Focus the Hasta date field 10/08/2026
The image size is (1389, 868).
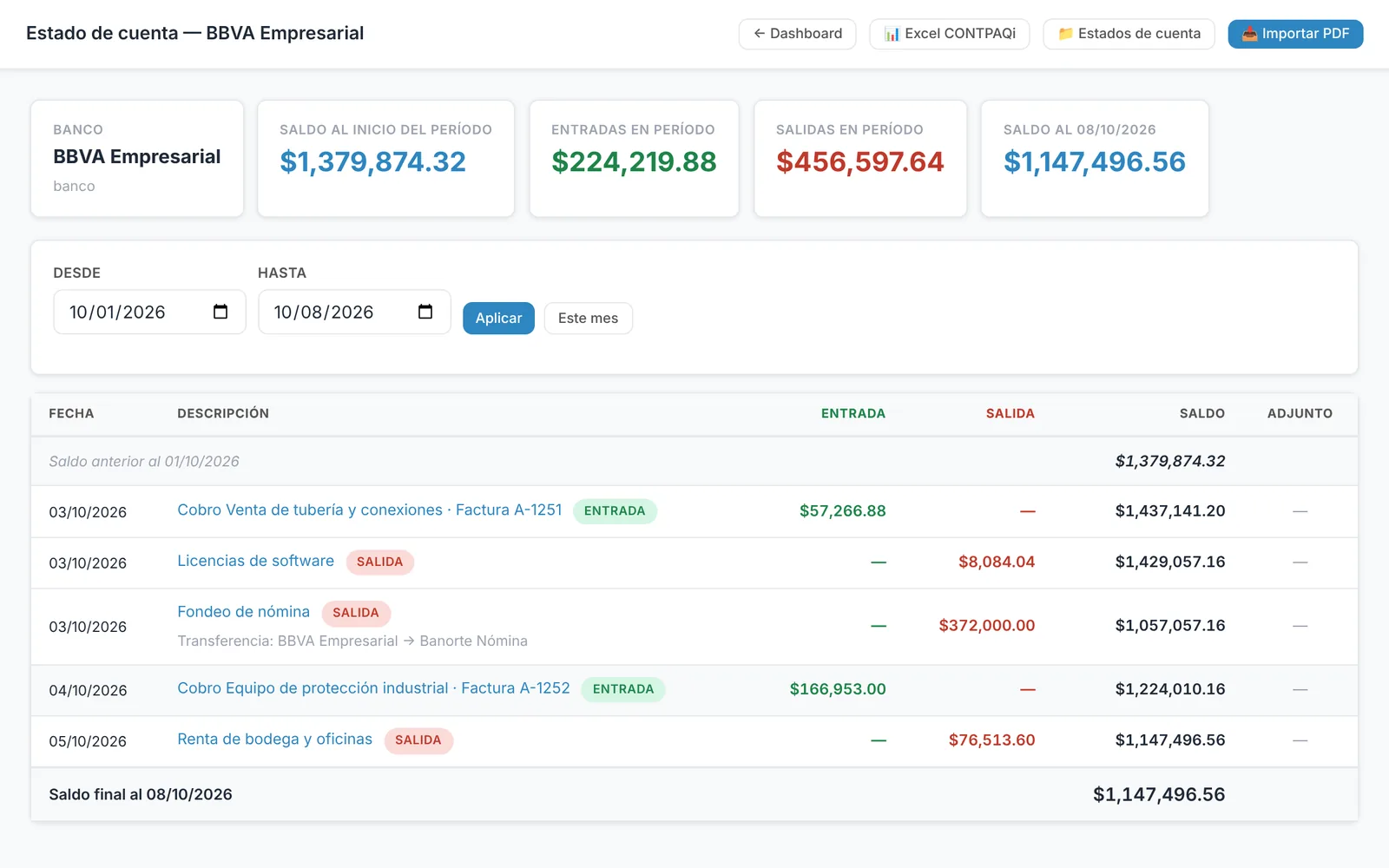tap(354, 312)
